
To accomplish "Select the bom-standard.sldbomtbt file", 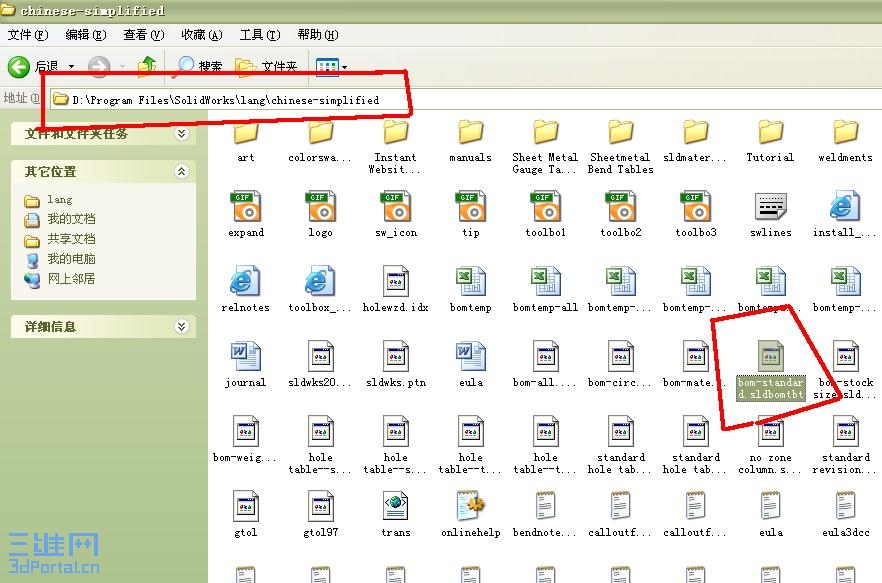I will coord(771,370).
